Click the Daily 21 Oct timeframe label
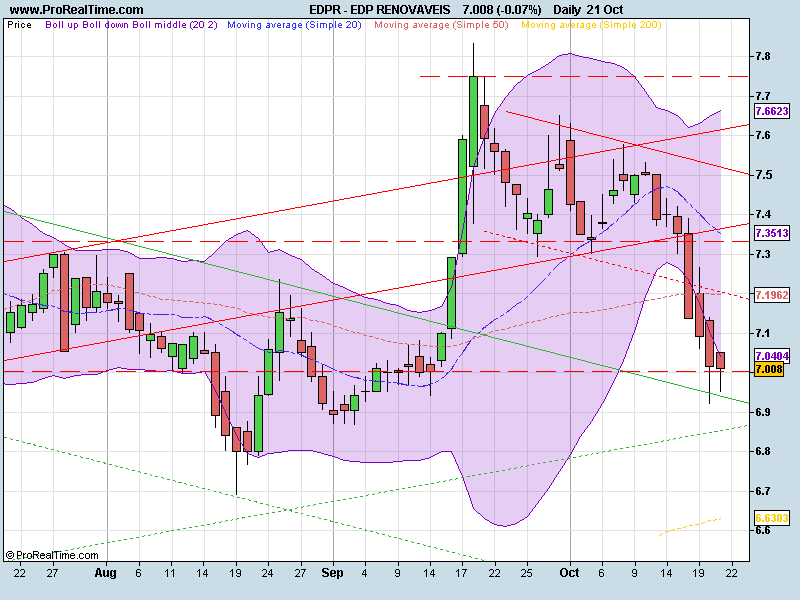Image resolution: width=800 pixels, height=600 pixels. click(588, 9)
